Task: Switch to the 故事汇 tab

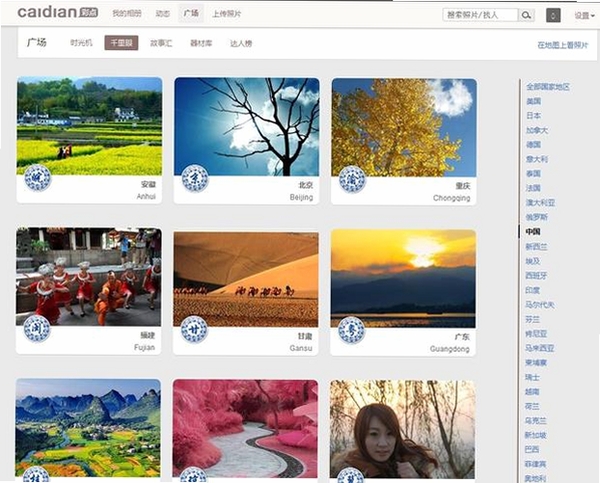Action: tap(161, 43)
